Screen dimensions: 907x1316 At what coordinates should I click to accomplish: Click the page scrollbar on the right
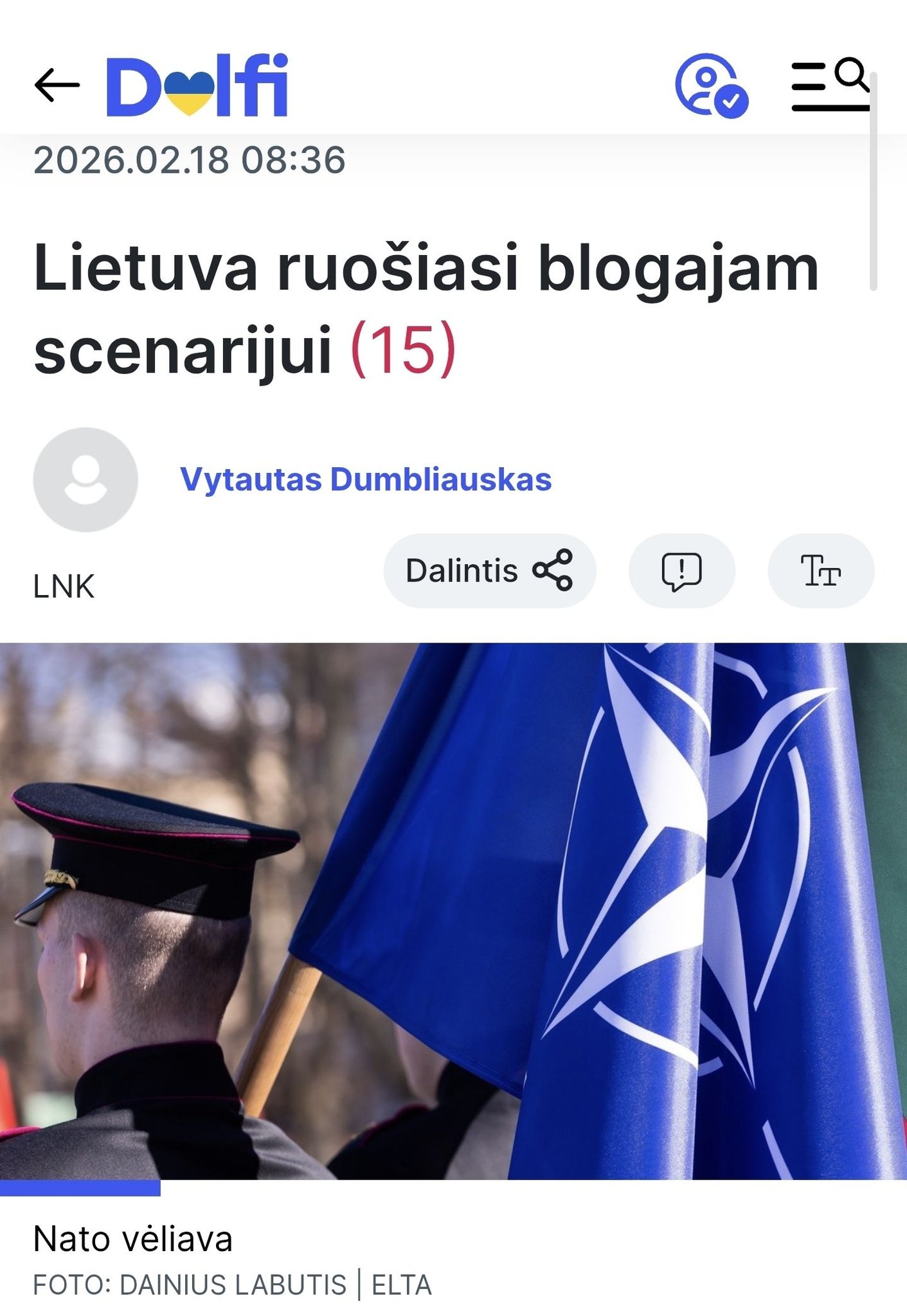[873, 182]
